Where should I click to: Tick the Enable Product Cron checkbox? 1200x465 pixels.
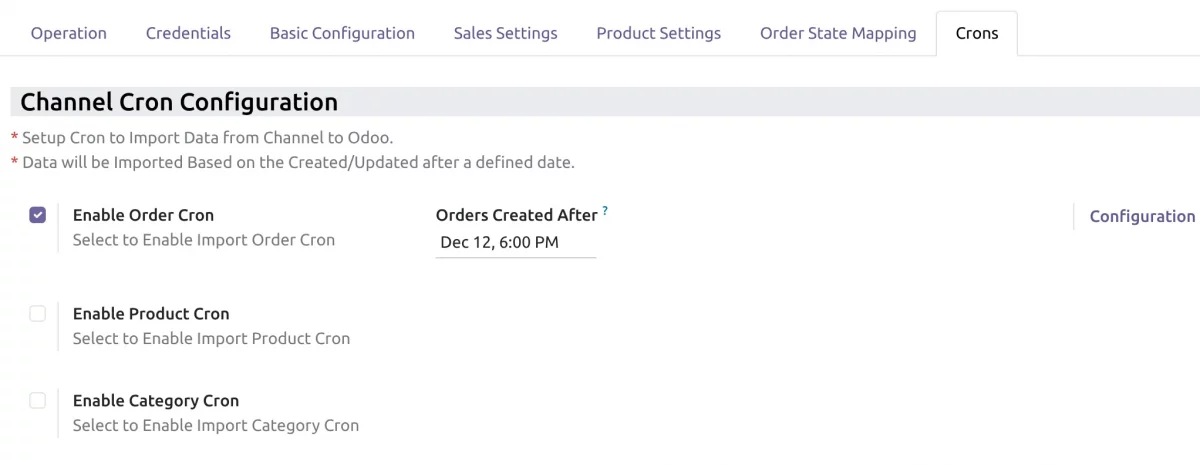[x=38, y=314]
